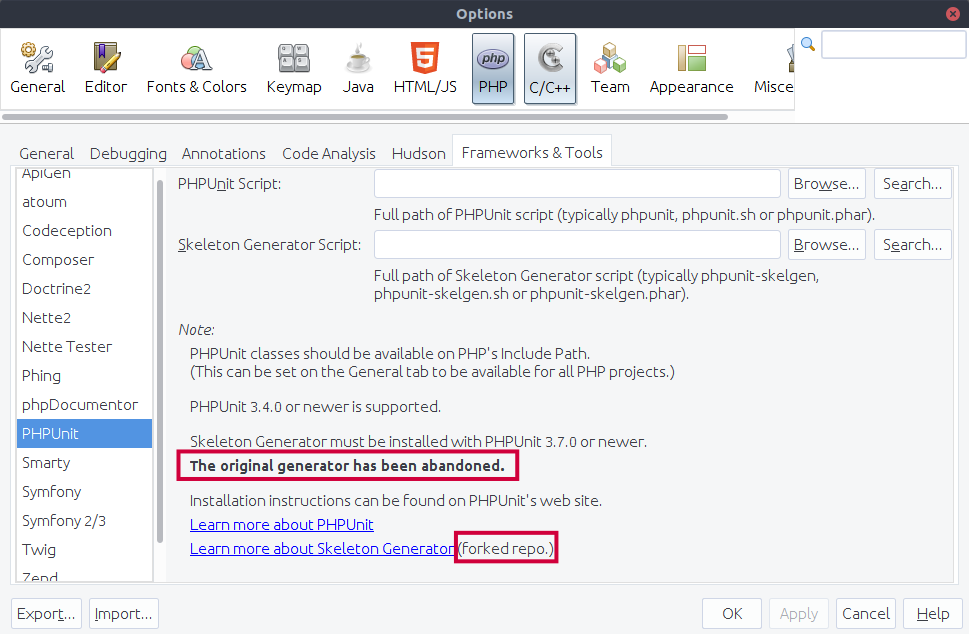Select ApiGen in the frameworks list
The height and width of the screenshot is (634, 969).
click(x=84, y=174)
